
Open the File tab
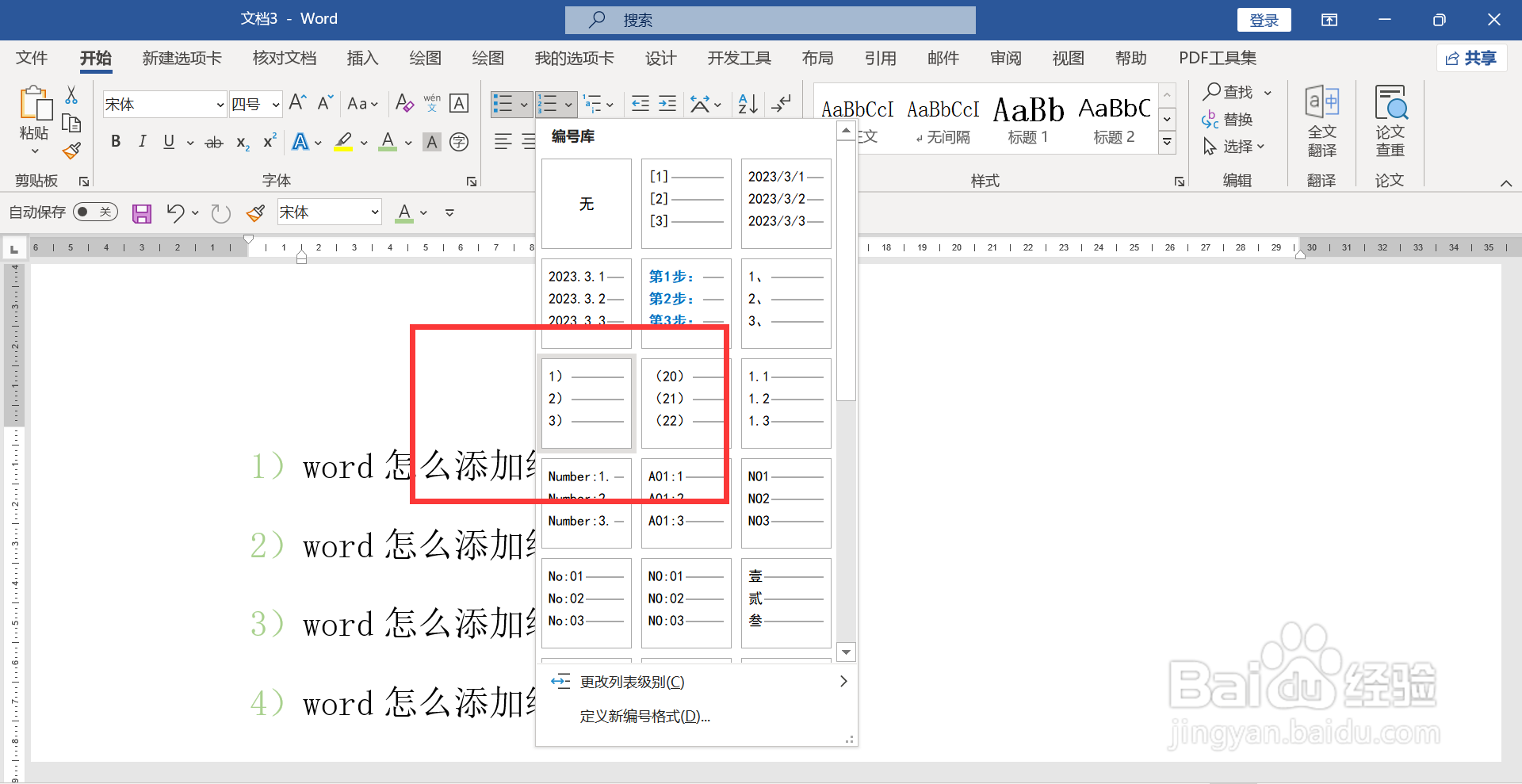tap(32, 58)
